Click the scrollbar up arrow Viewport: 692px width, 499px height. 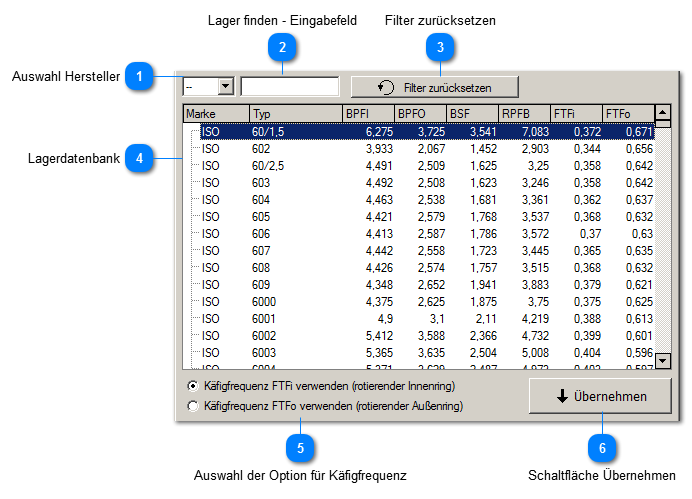click(x=663, y=112)
